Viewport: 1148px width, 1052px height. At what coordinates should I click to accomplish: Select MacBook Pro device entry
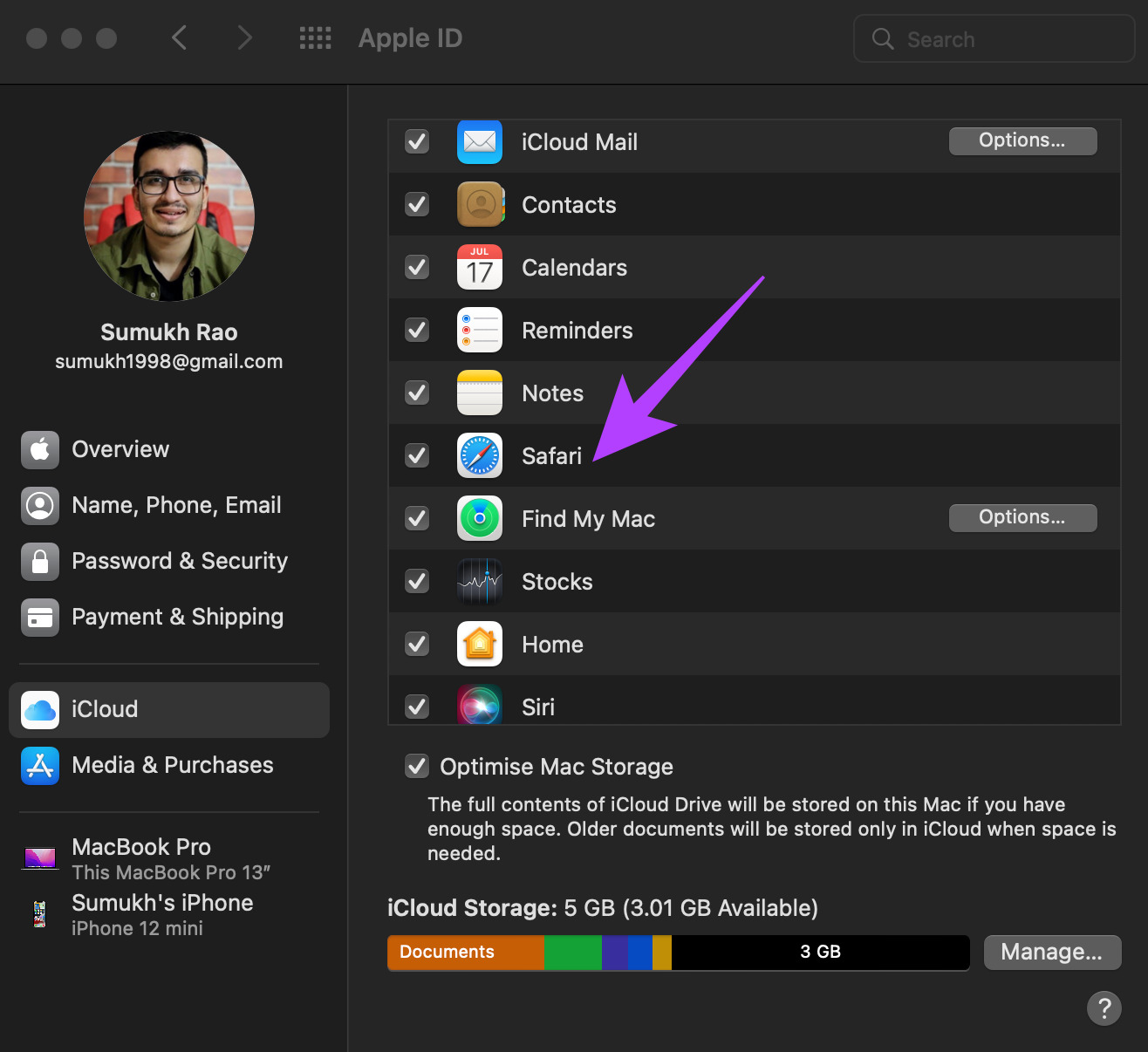[169, 858]
